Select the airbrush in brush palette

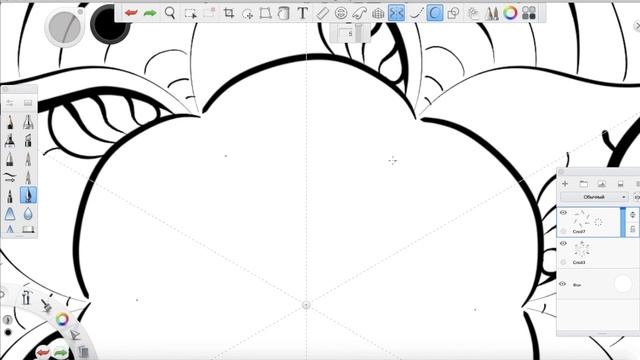pos(28,122)
